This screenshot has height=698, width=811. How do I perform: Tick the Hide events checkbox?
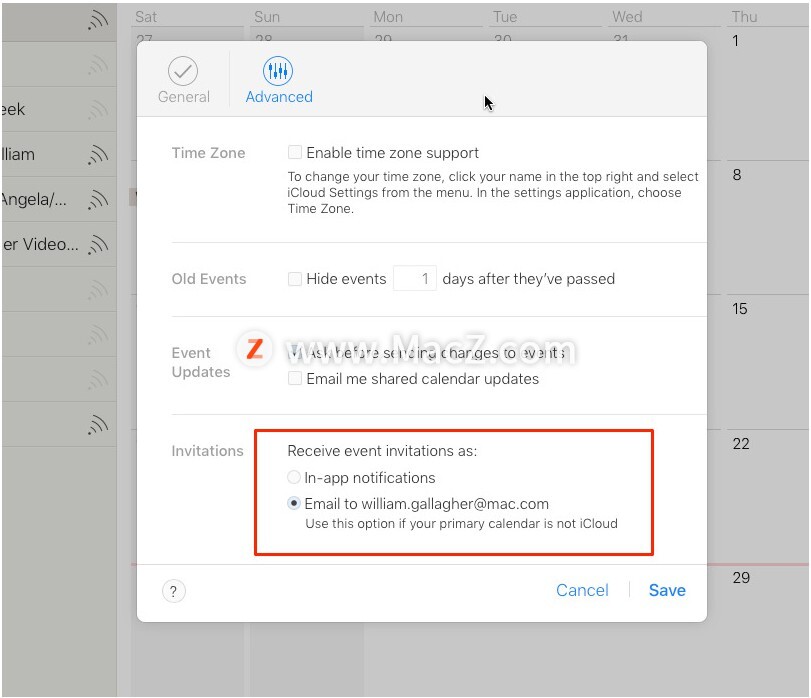click(x=295, y=279)
